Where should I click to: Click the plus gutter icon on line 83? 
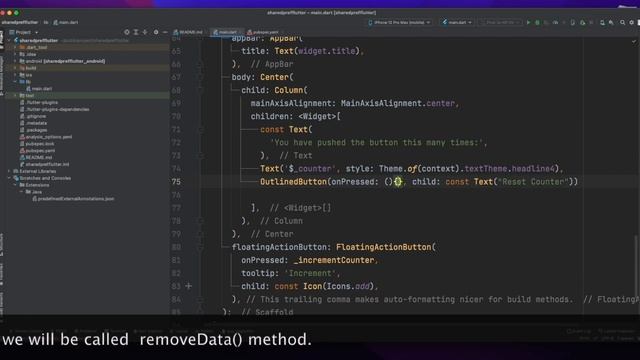[x=189, y=286]
